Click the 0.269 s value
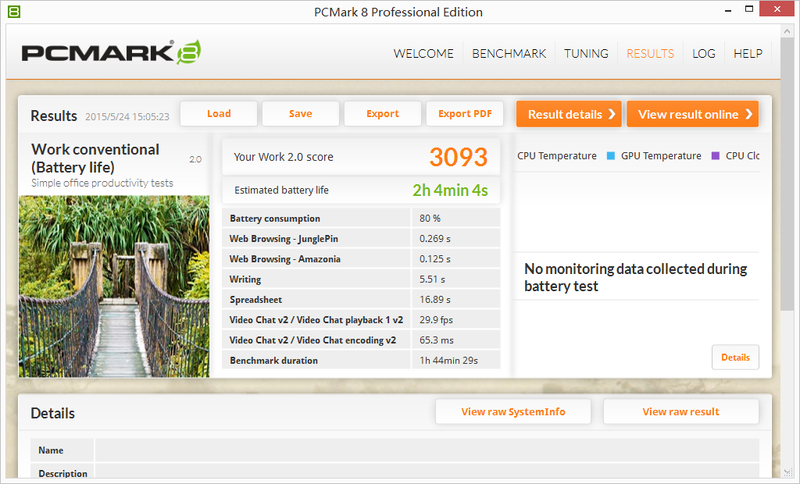This screenshot has width=800, height=484. (x=435, y=239)
